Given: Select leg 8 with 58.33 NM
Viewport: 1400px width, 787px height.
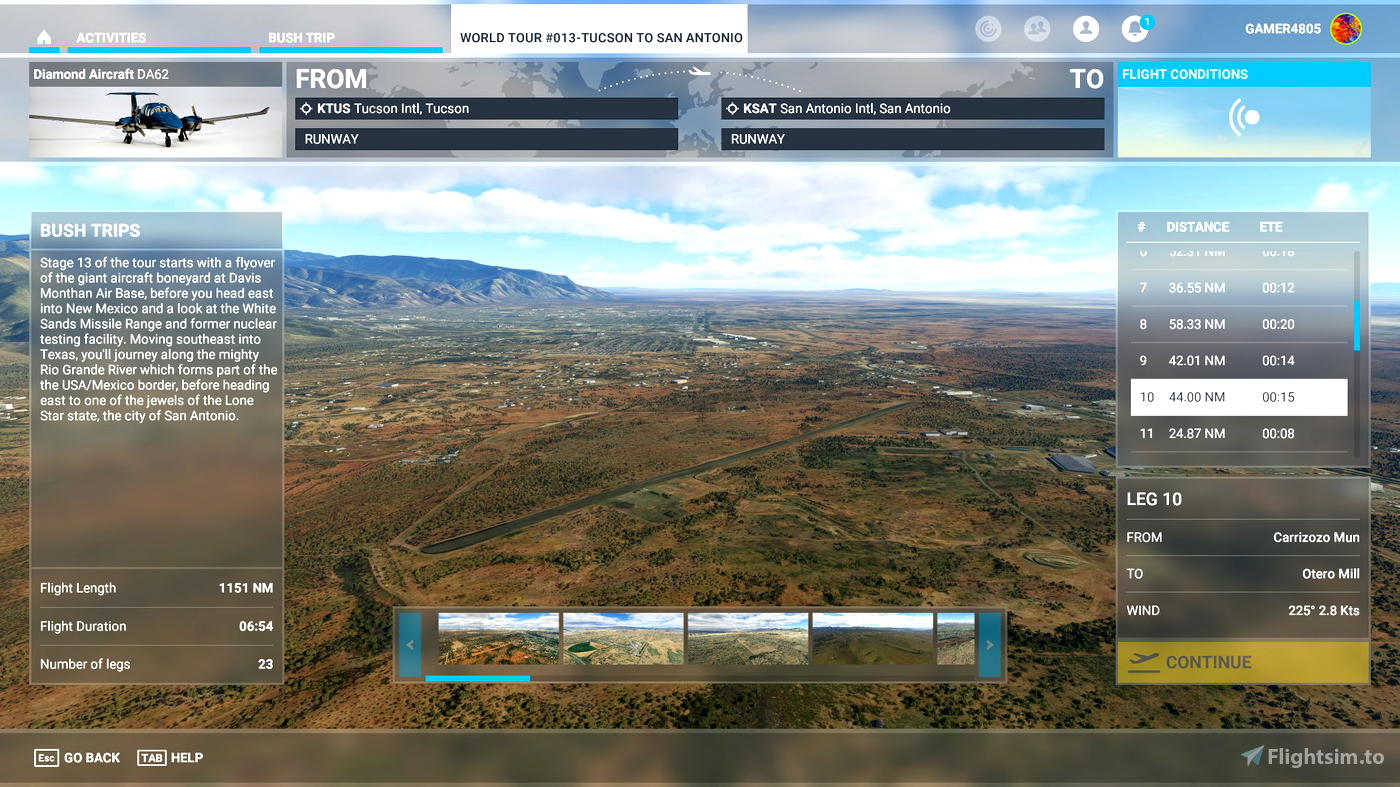Looking at the screenshot, I should [1239, 324].
